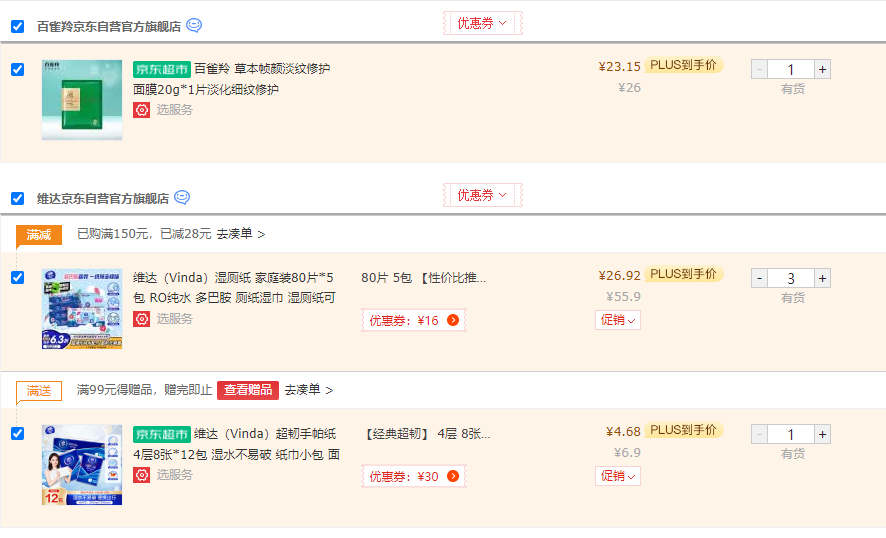Screen dimensions: 886x538
Task: Click 选服务 text for 维达手帕纸
Action: tap(175, 475)
